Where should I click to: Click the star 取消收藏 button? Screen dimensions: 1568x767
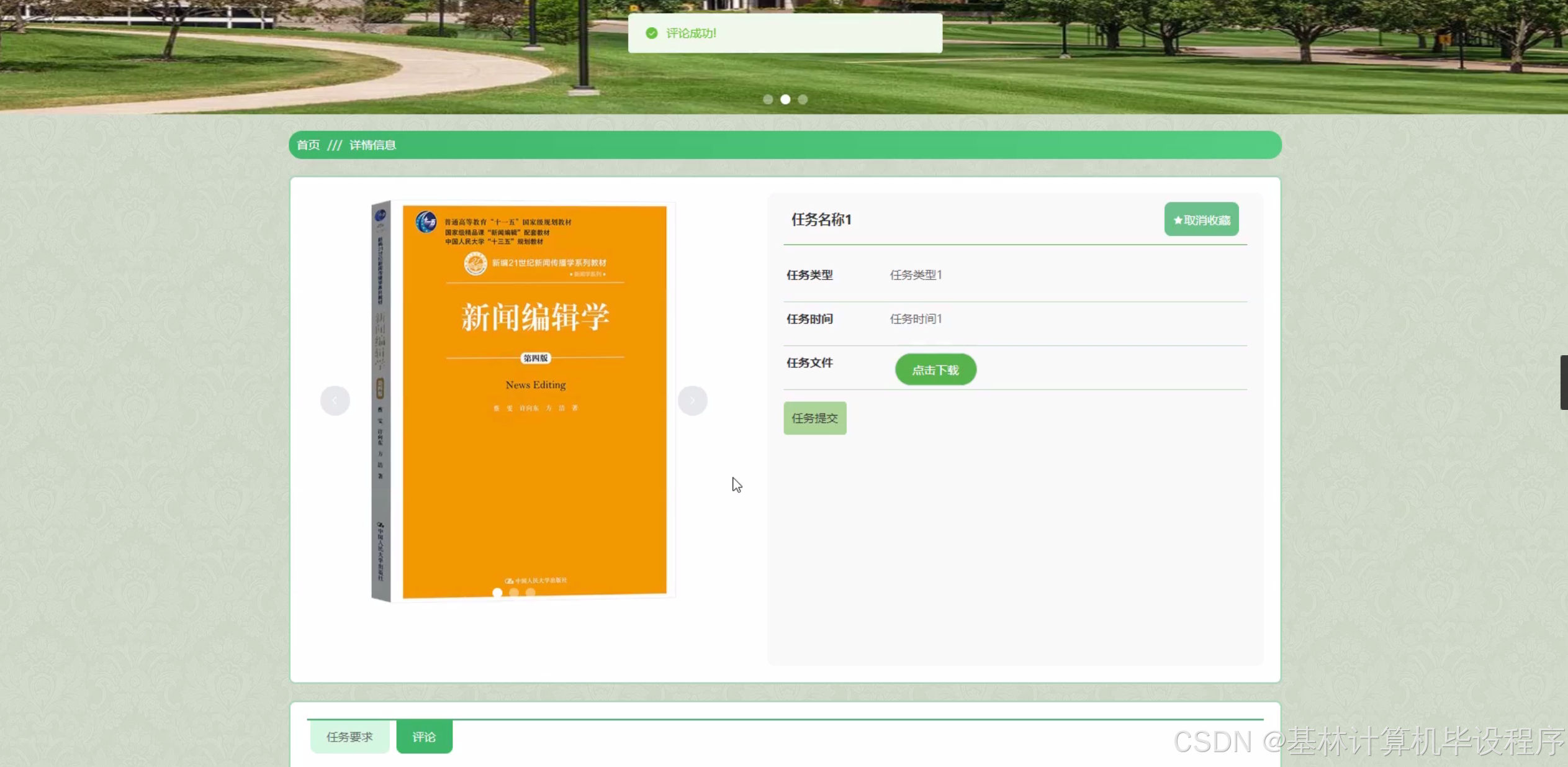(x=1201, y=219)
